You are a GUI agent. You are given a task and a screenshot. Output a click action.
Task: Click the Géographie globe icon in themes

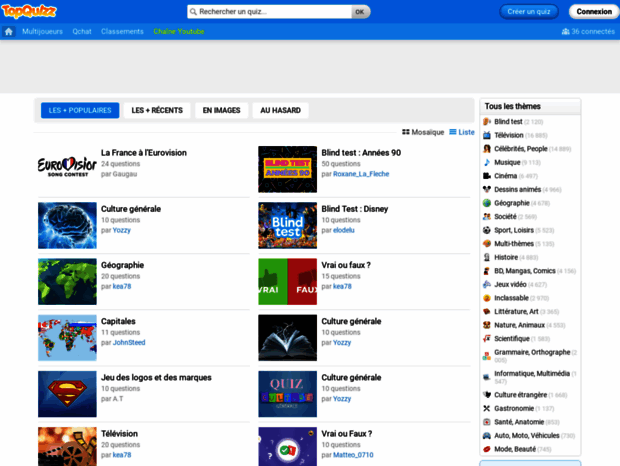click(487, 203)
